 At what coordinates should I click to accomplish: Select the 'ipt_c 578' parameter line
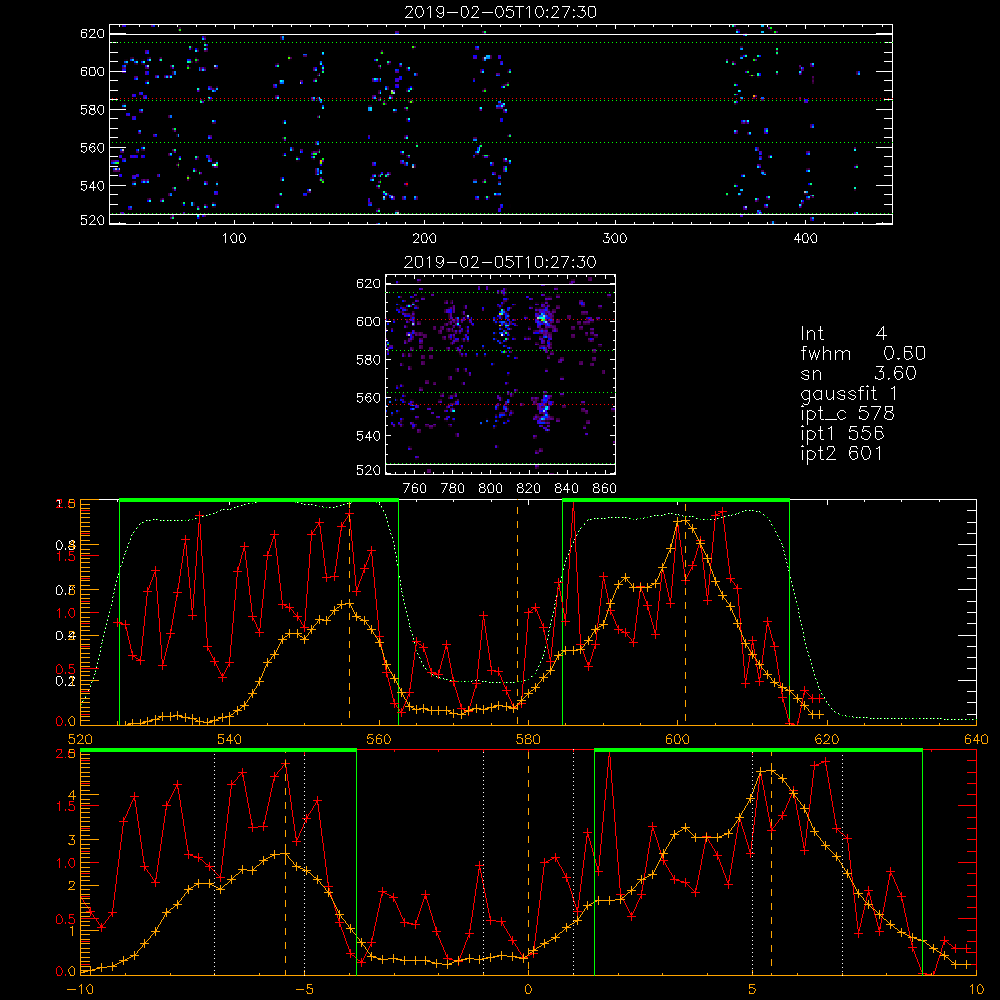(848, 414)
